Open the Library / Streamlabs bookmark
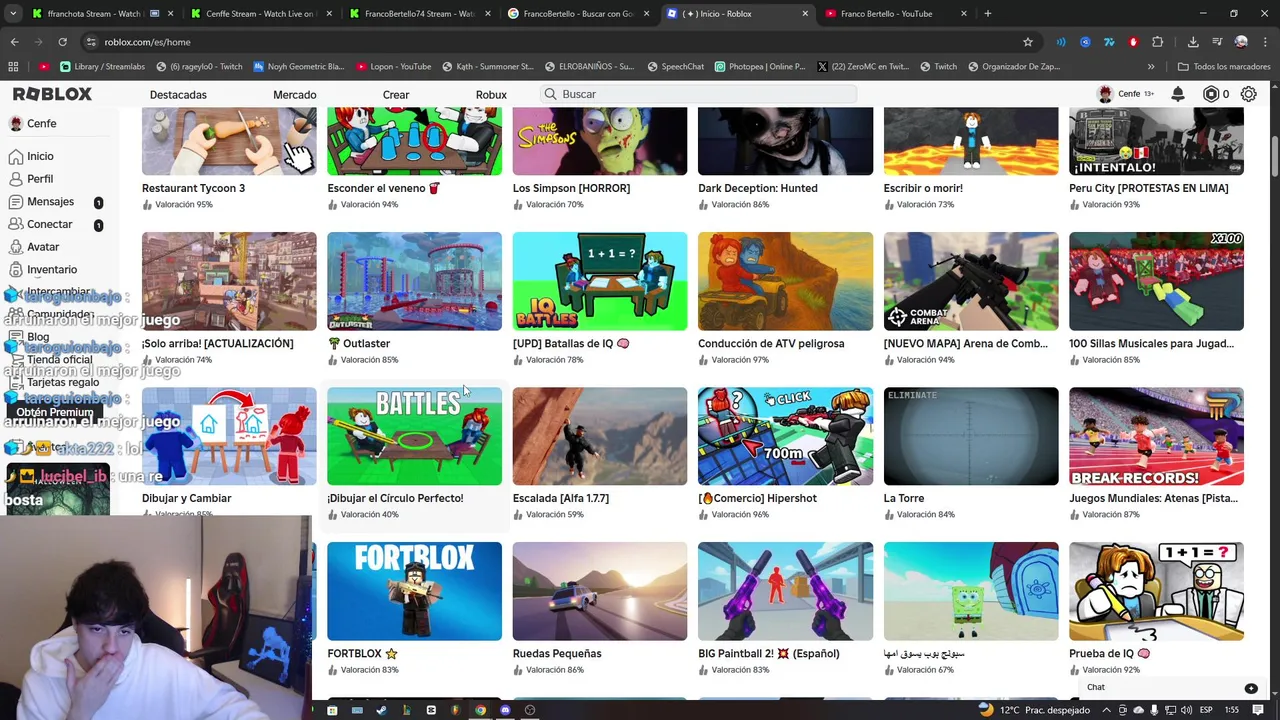Viewport: 1280px width, 720px height. [102, 67]
